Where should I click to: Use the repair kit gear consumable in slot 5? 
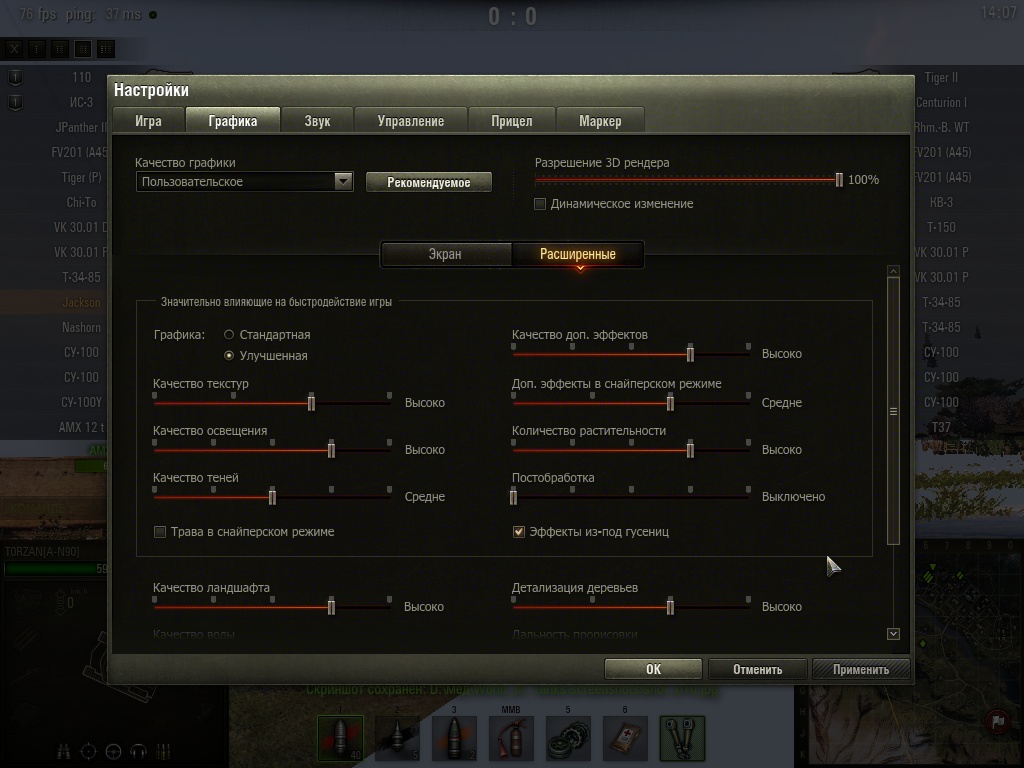(x=568, y=738)
